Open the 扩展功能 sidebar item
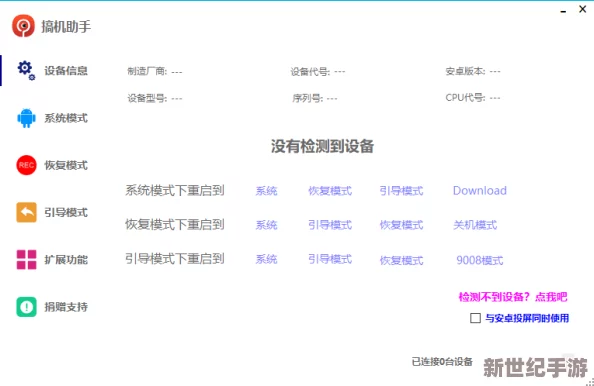Image resolution: width=594 pixels, height=386 pixels. (66, 259)
